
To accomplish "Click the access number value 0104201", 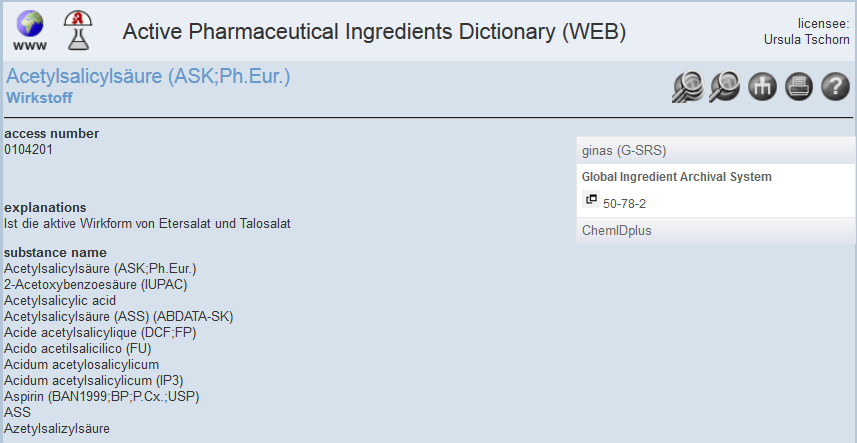I will coord(28,150).
